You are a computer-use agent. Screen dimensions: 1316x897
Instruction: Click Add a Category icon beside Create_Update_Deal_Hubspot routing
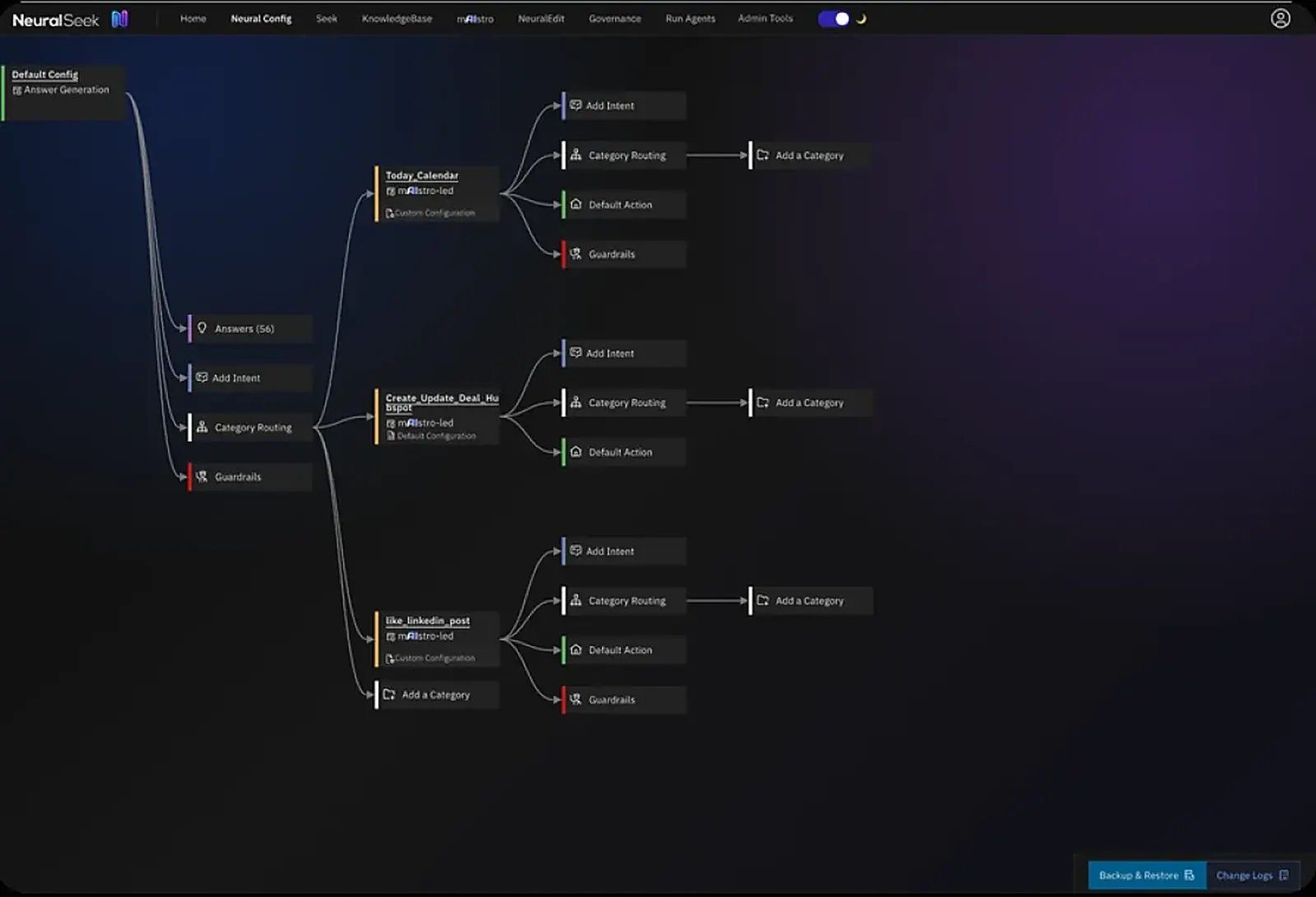pyautogui.click(x=762, y=402)
